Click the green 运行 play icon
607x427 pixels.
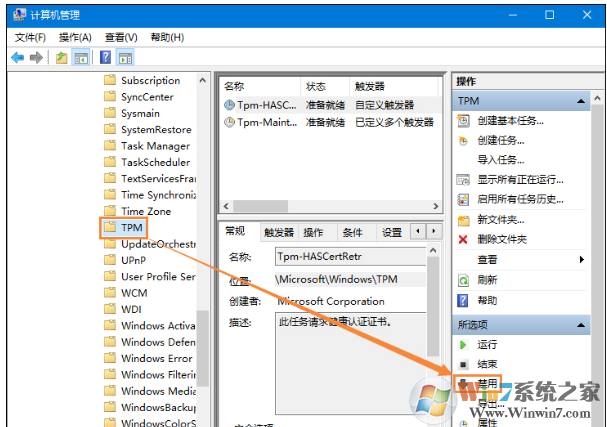[463, 345]
